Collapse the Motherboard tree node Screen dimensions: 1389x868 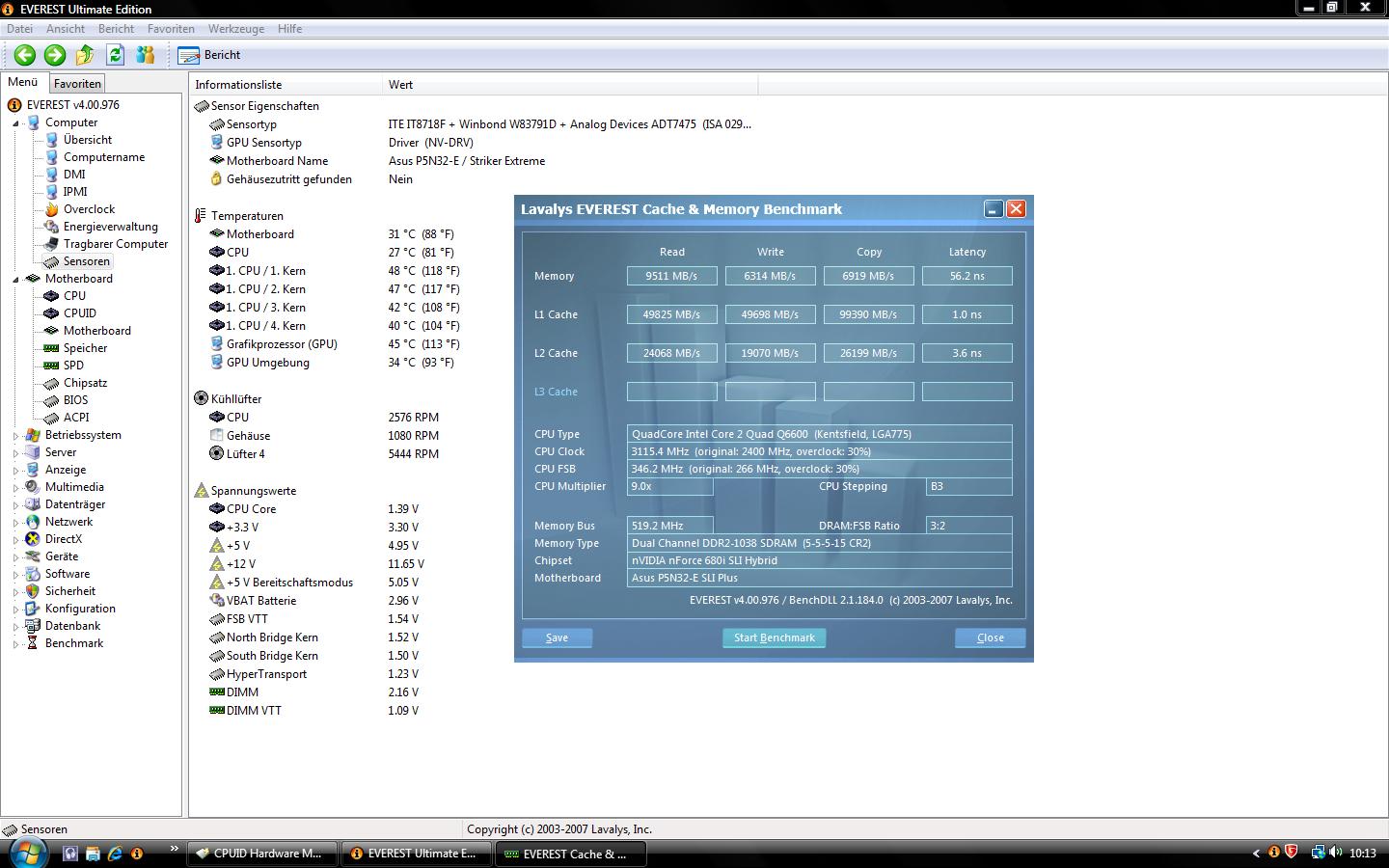tap(15, 280)
